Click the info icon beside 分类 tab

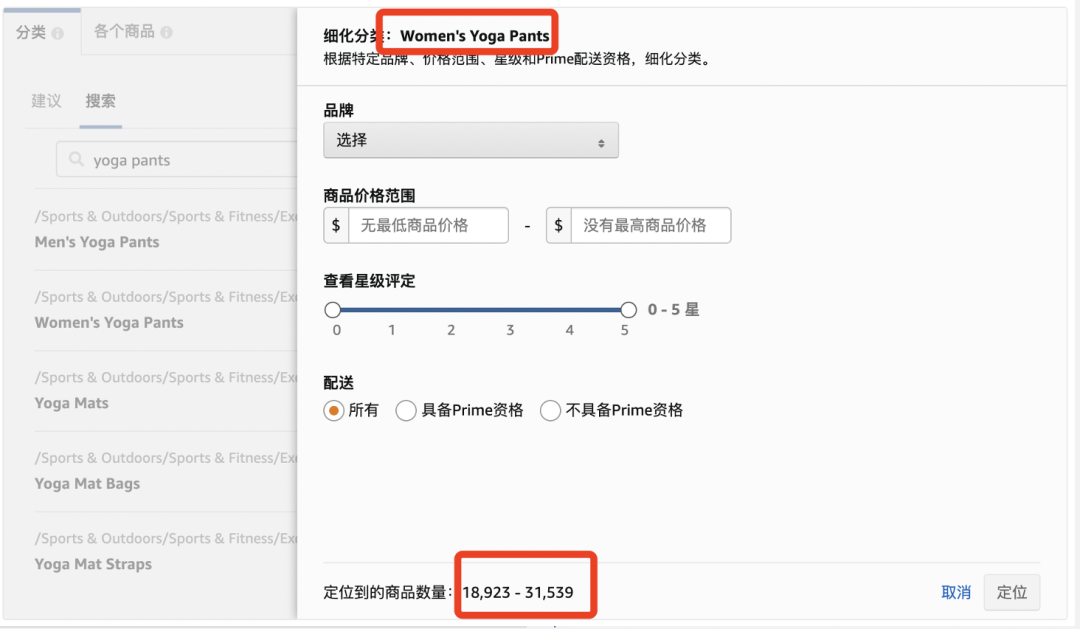(57, 32)
